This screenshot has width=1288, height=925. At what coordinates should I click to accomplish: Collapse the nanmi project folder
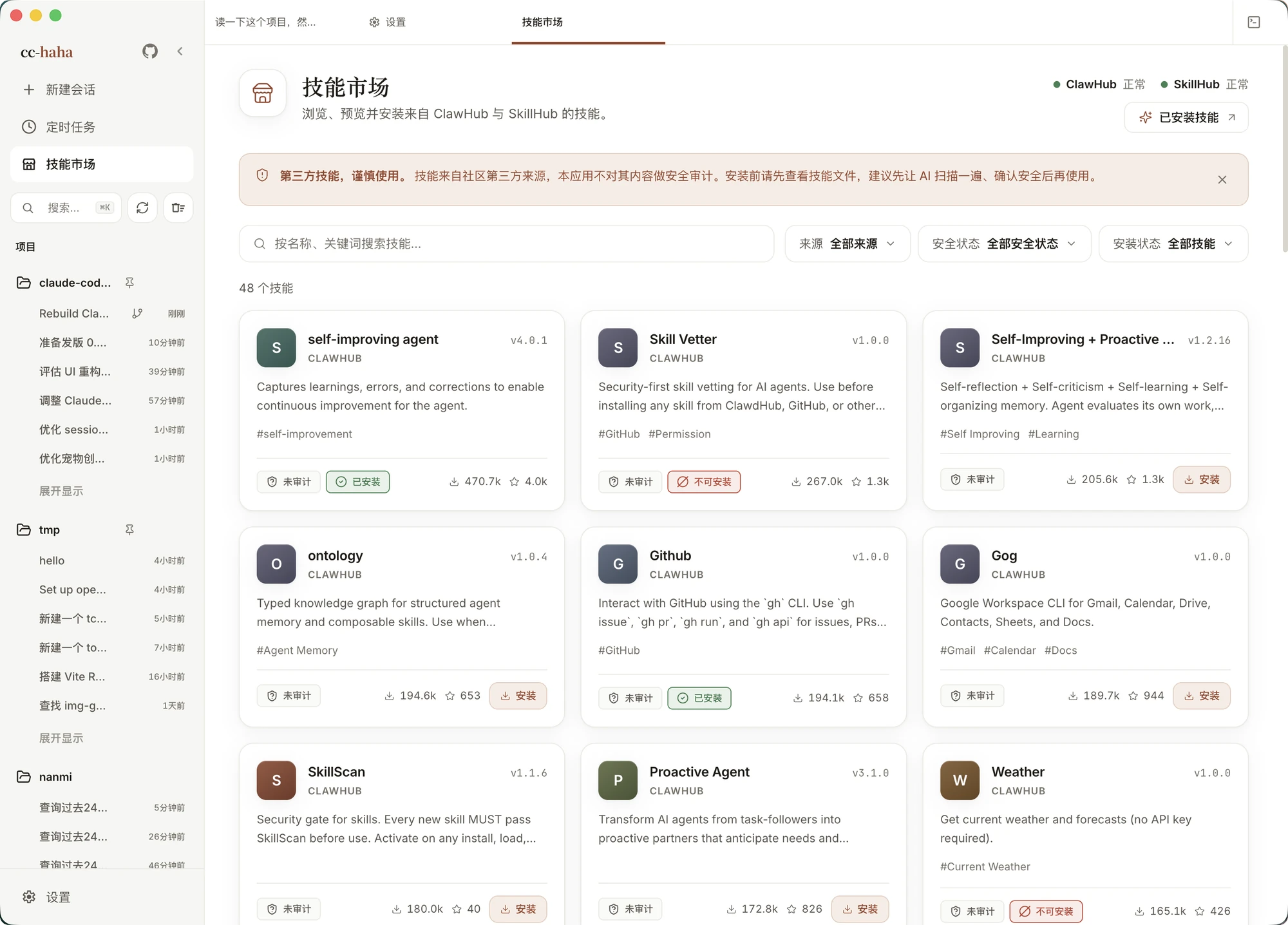(x=24, y=777)
